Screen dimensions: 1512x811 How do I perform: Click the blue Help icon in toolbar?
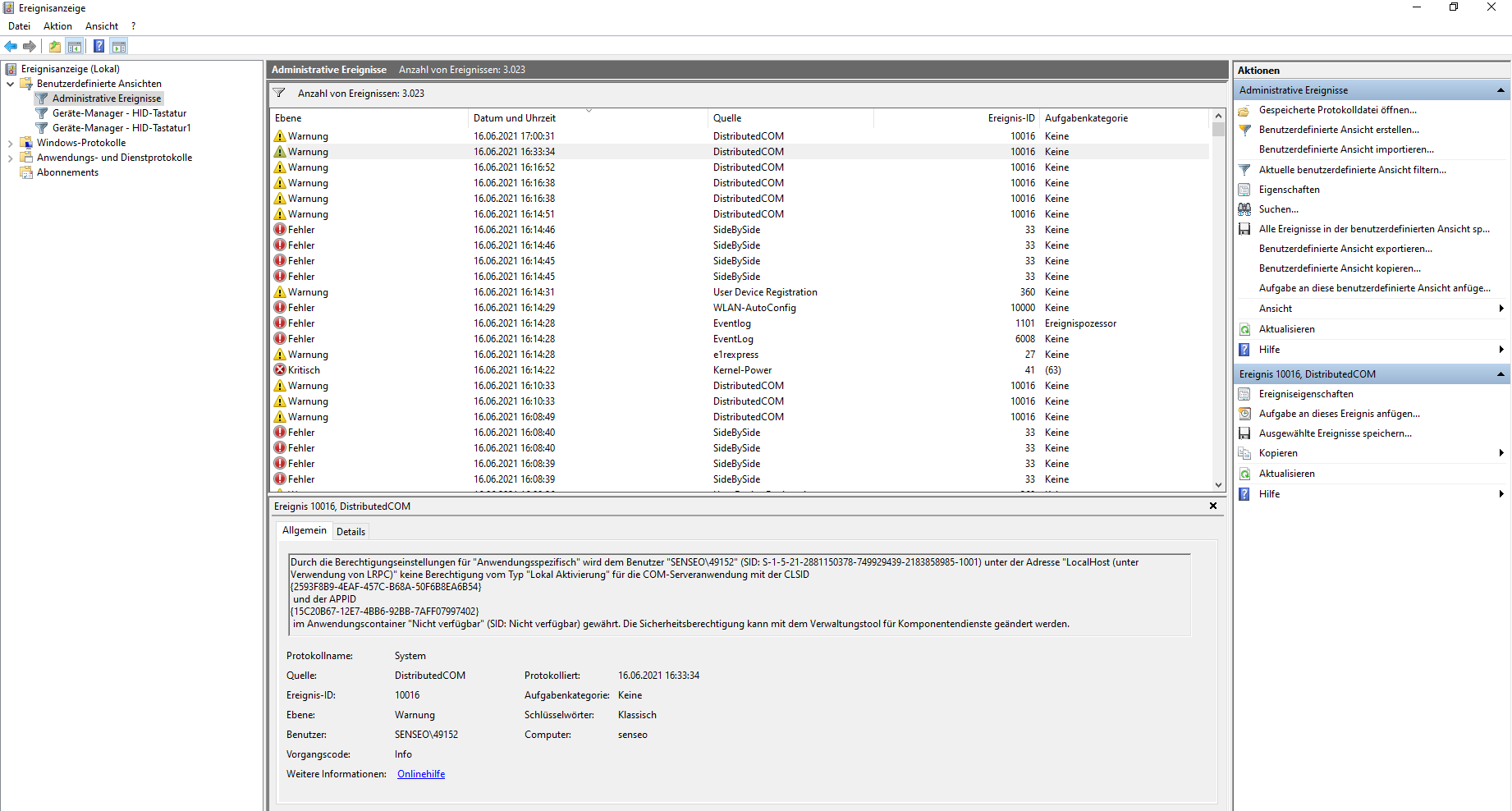[99, 47]
